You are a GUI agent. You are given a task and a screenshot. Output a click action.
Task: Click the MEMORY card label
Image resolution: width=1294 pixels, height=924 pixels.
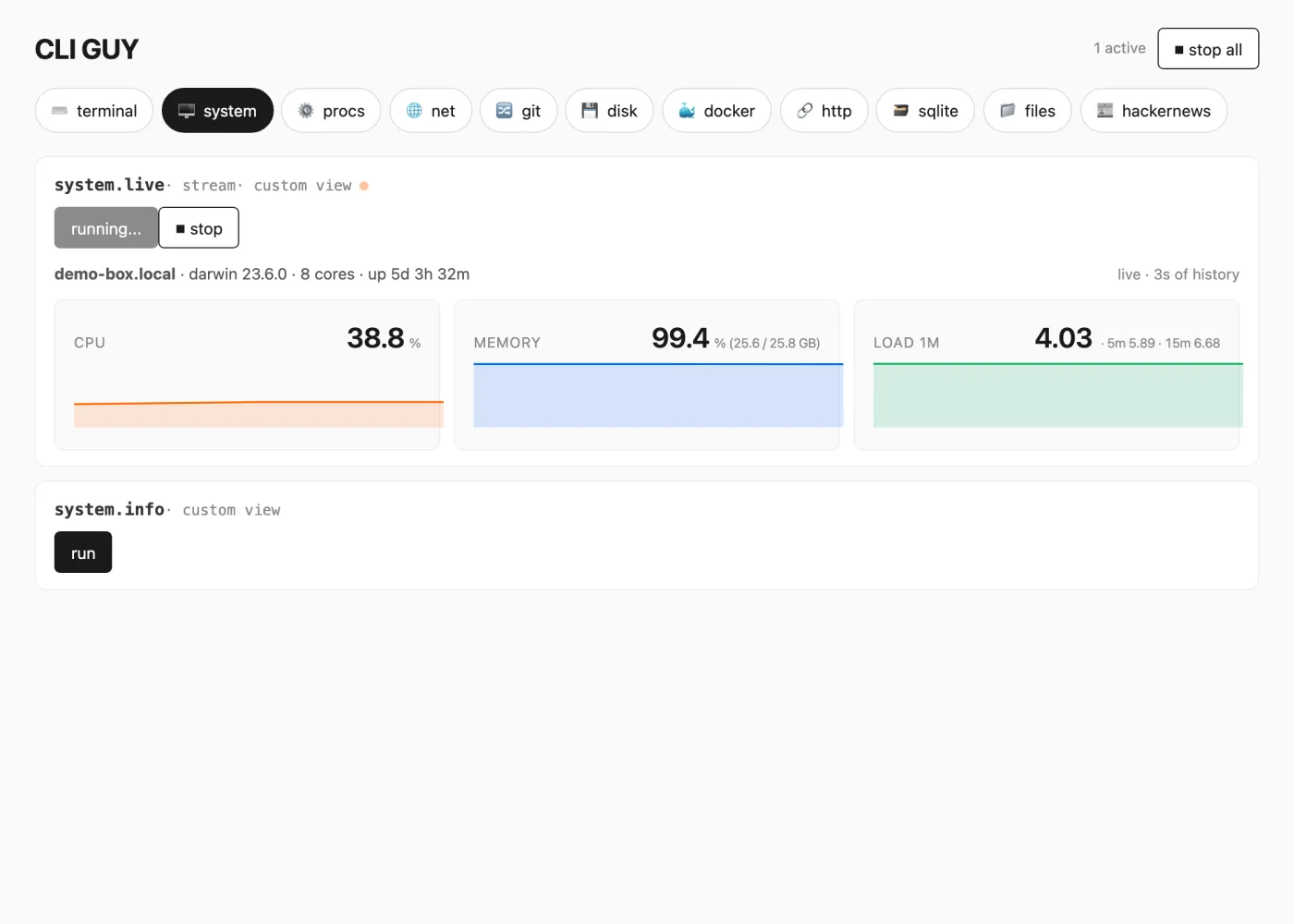click(507, 343)
